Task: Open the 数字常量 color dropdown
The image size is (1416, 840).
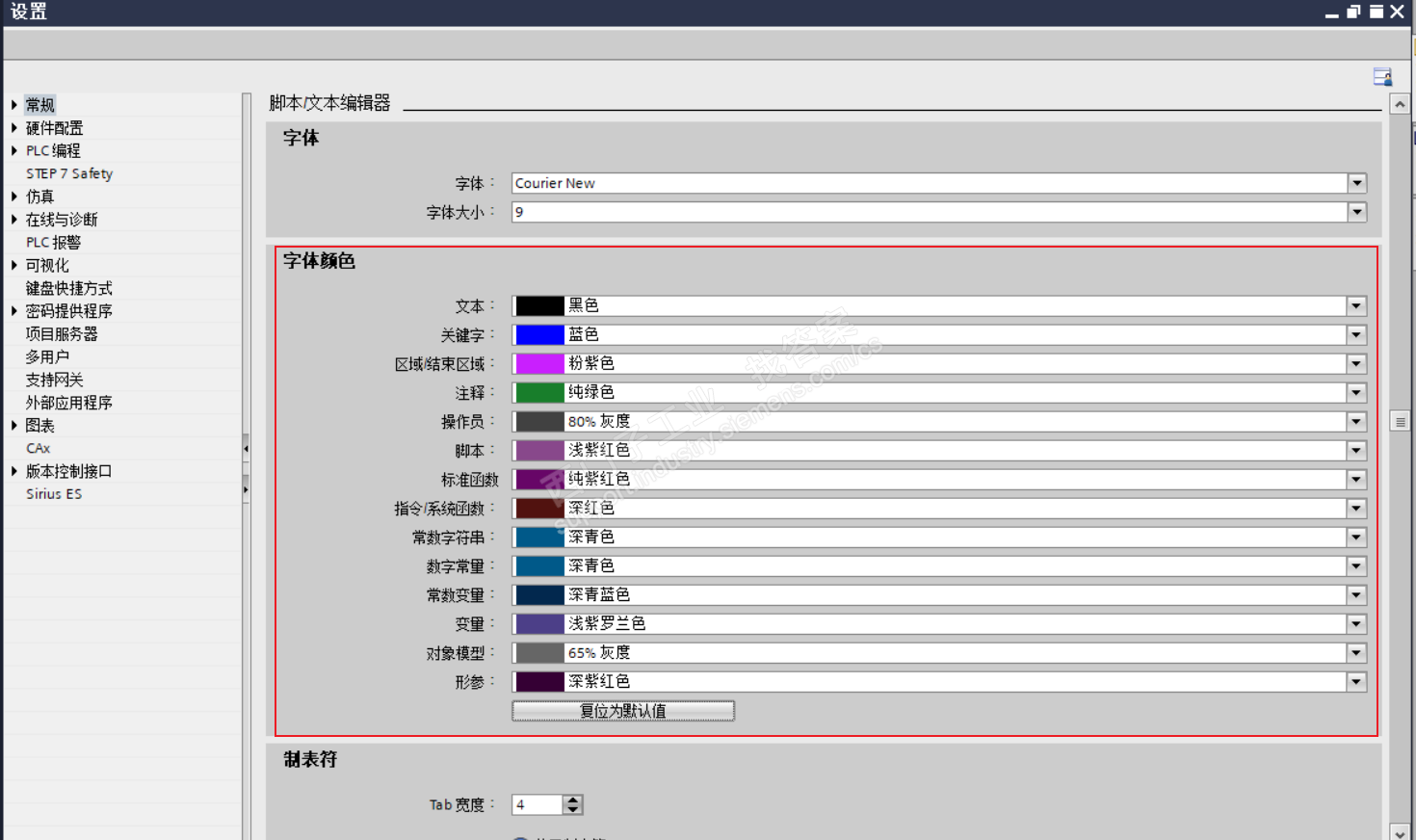Action: pyautogui.click(x=1356, y=566)
